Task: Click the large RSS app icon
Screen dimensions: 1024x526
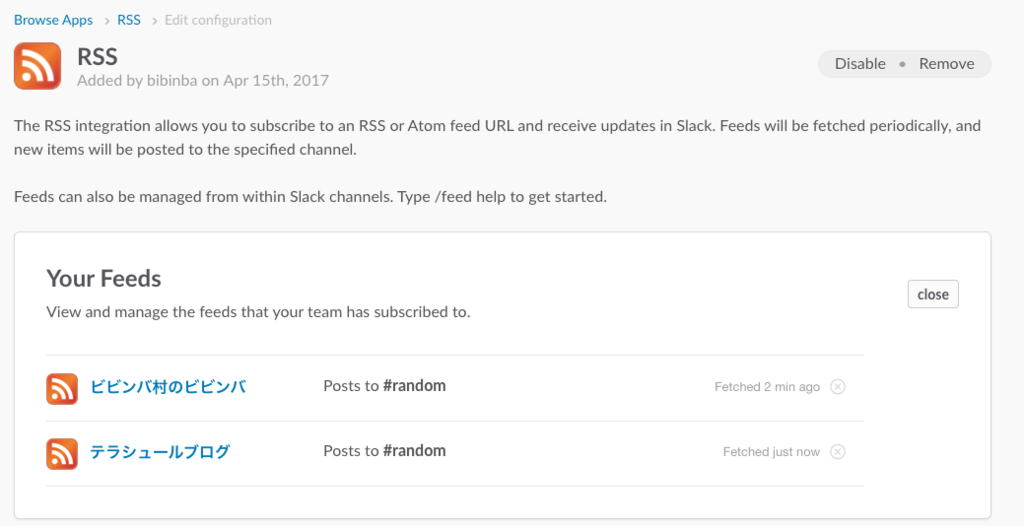Action: 37,66
